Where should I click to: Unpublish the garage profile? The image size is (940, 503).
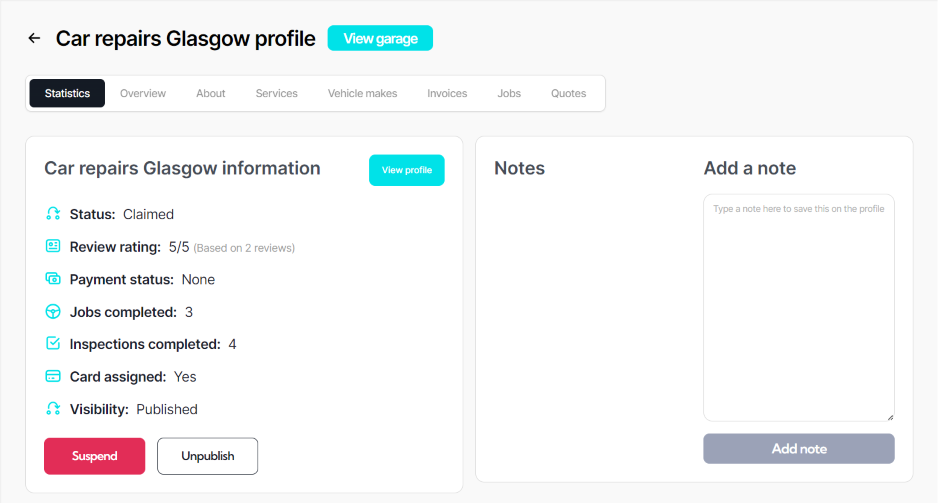click(207, 456)
